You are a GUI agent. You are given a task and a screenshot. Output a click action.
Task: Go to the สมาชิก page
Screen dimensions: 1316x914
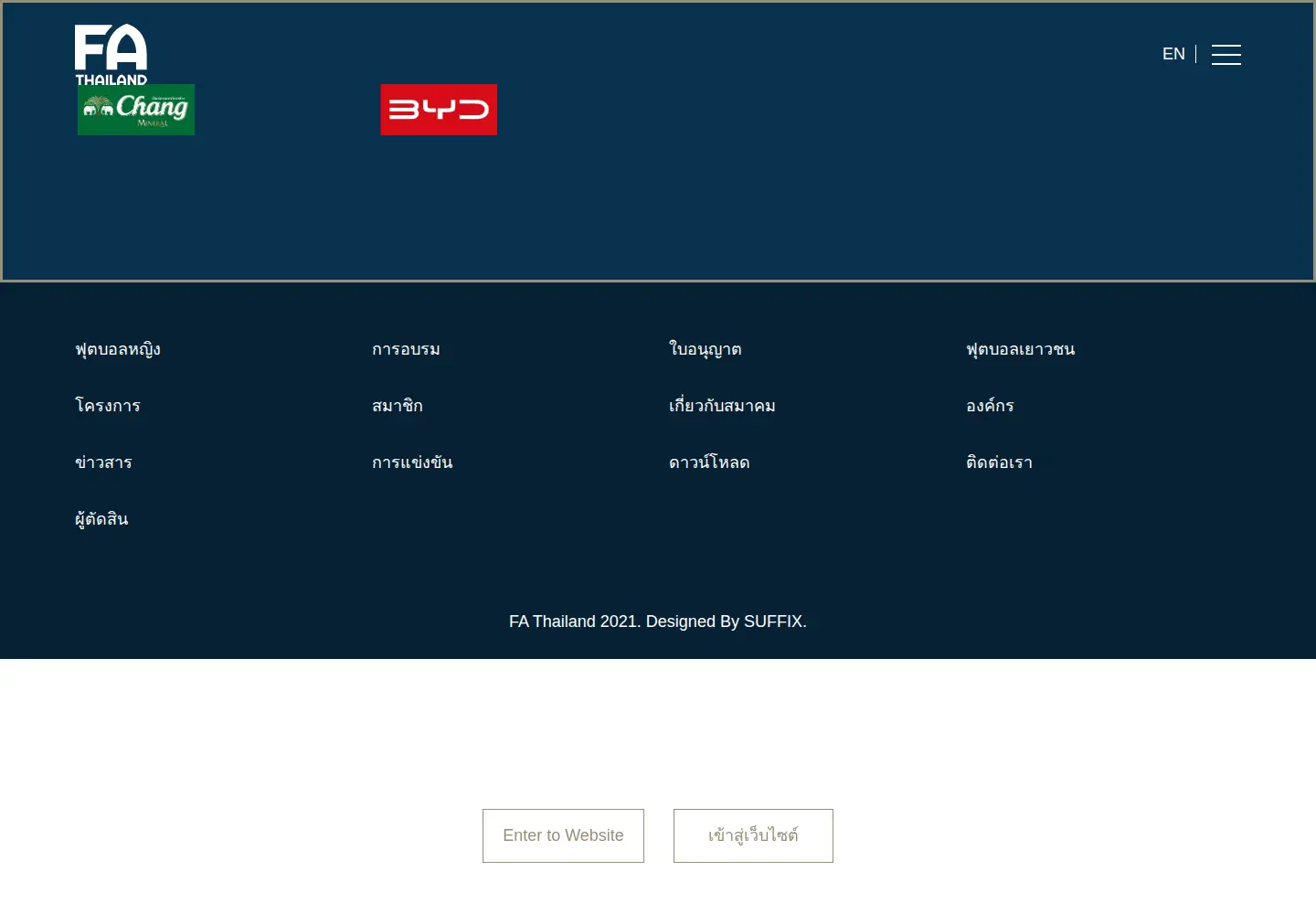[x=398, y=406]
